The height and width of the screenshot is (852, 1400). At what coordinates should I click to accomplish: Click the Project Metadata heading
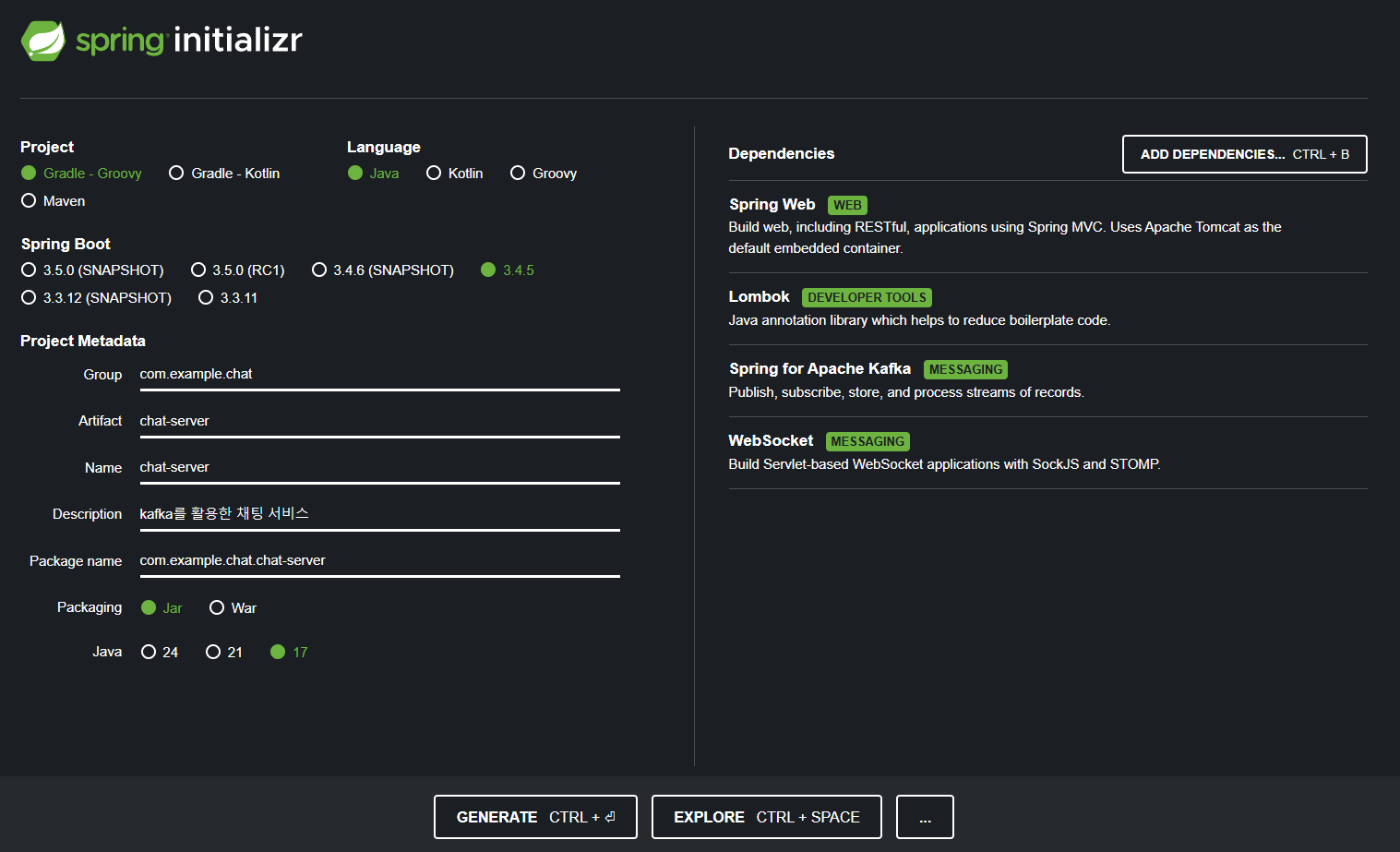(x=83, y=342)
